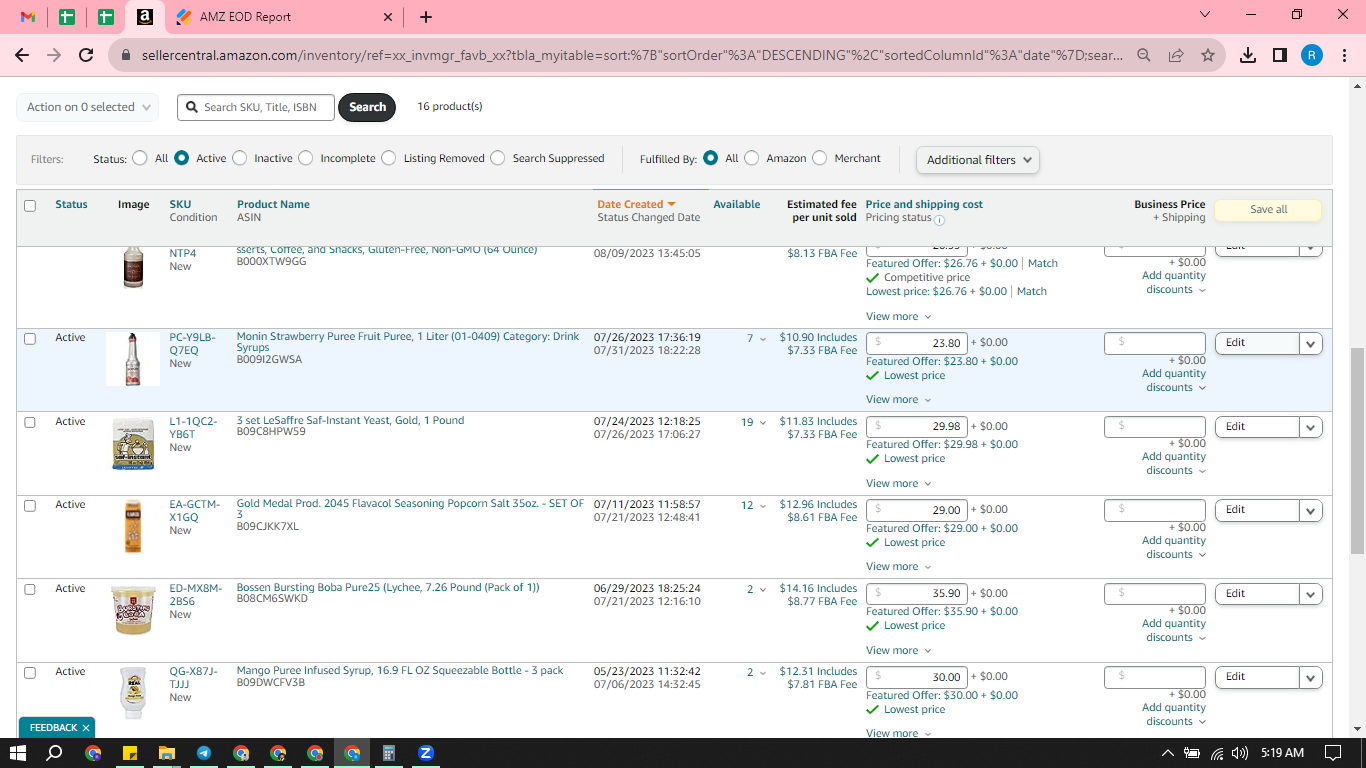Expand View more for Flavacol Popcorn Salt
The width and height of the screenshot is (1366, 768).
[898, 567]
